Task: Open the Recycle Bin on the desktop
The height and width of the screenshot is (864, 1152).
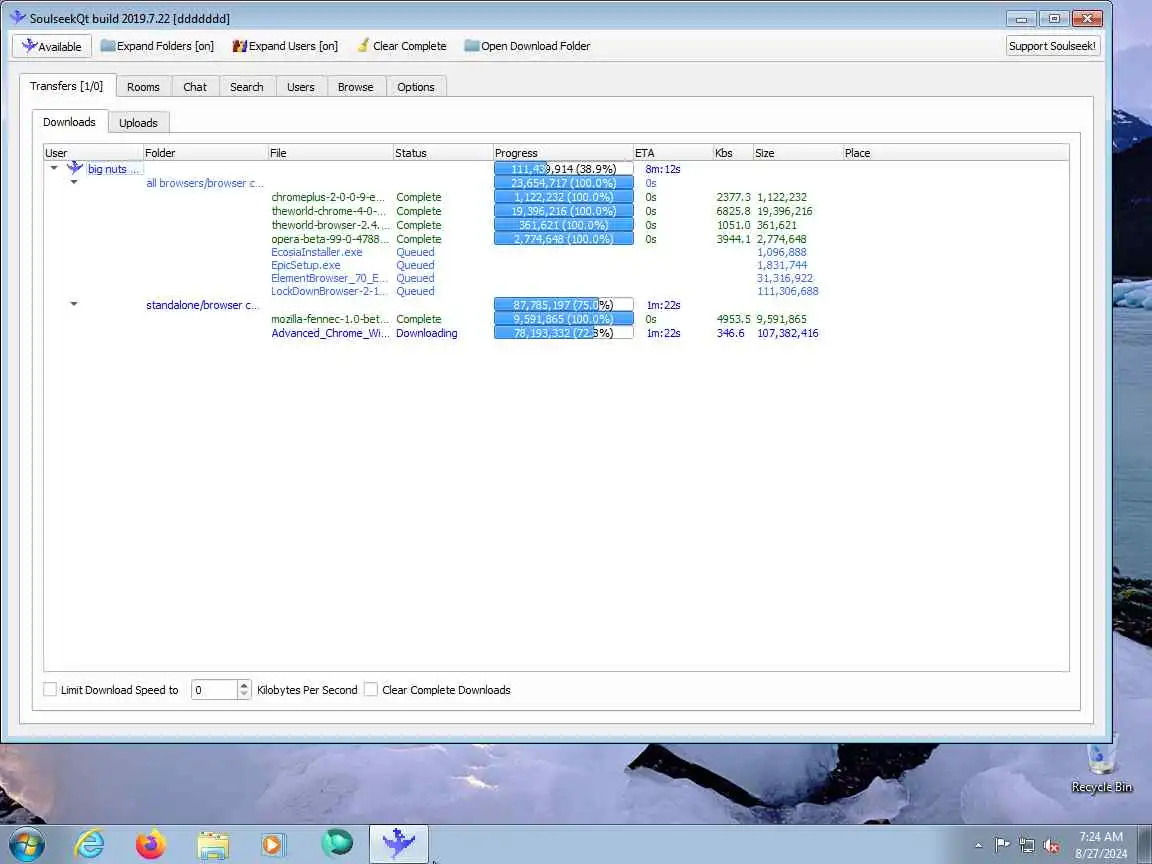Action: (1101, 769)
